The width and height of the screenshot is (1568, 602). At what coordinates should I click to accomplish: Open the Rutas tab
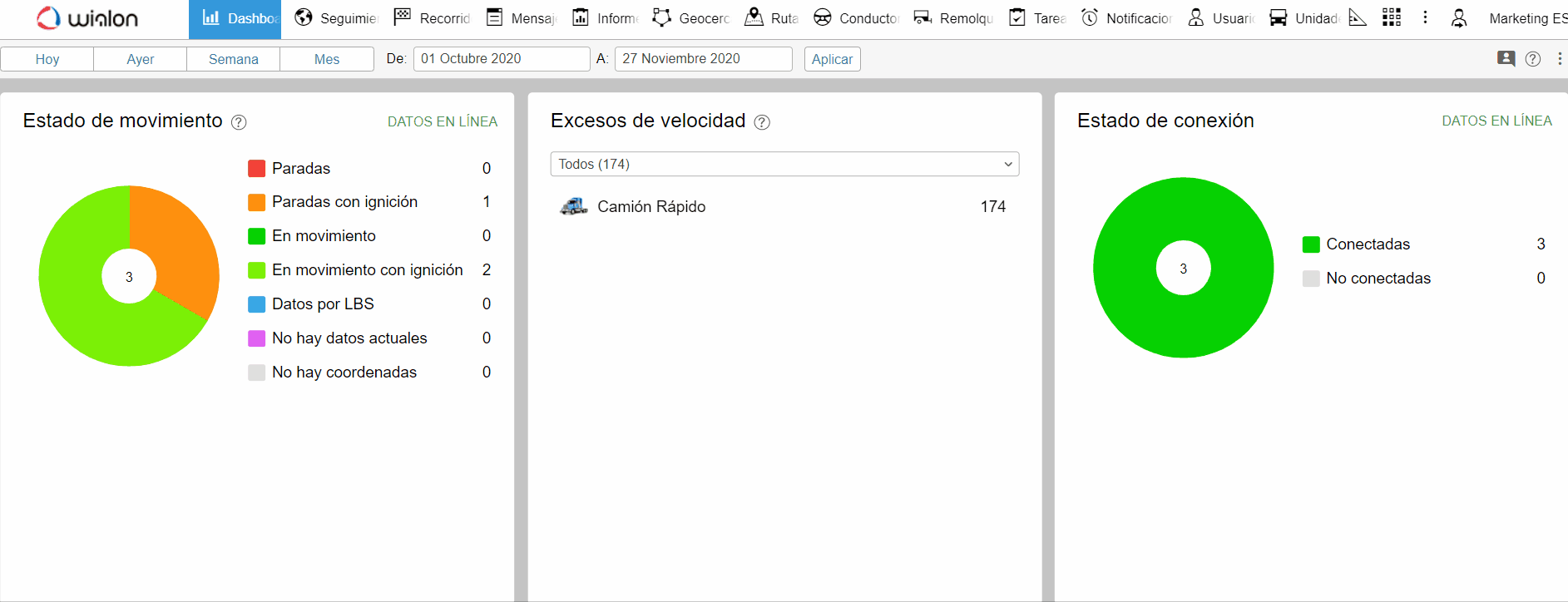(772, 18)
